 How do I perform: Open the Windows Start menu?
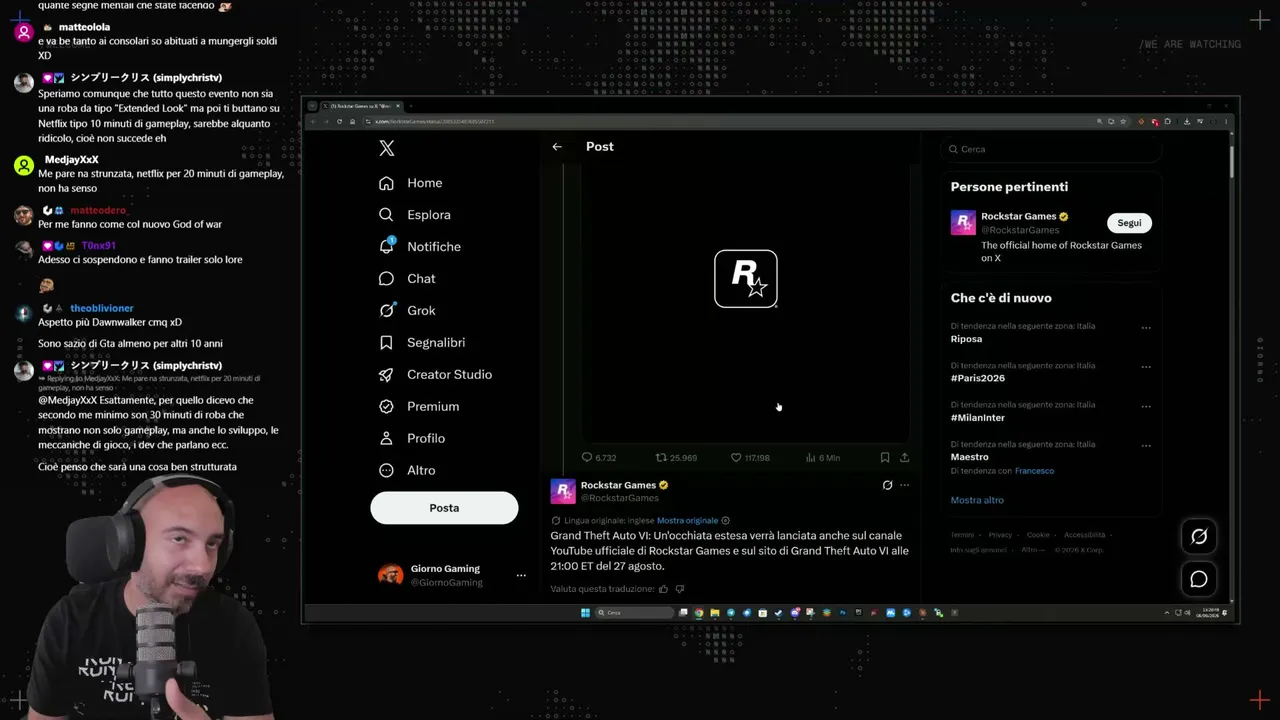(x=586, y=613)
